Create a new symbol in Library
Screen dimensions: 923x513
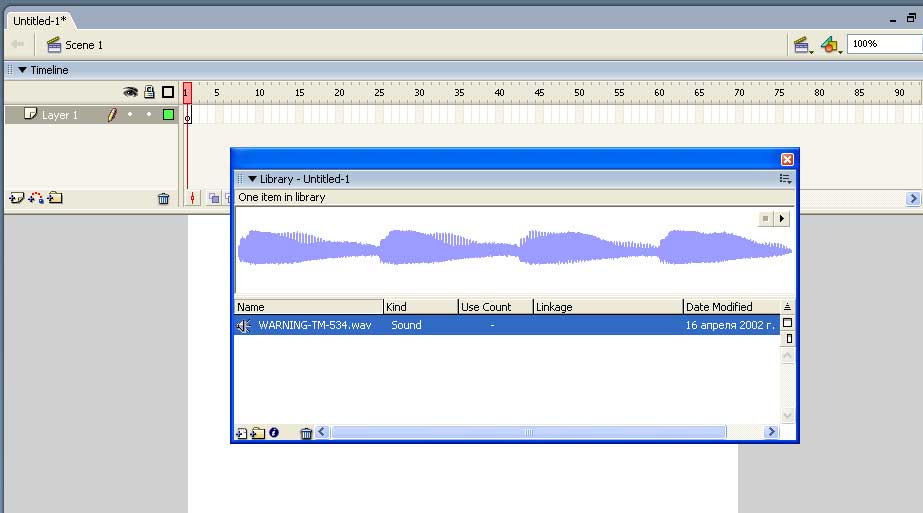click(241, 433)
